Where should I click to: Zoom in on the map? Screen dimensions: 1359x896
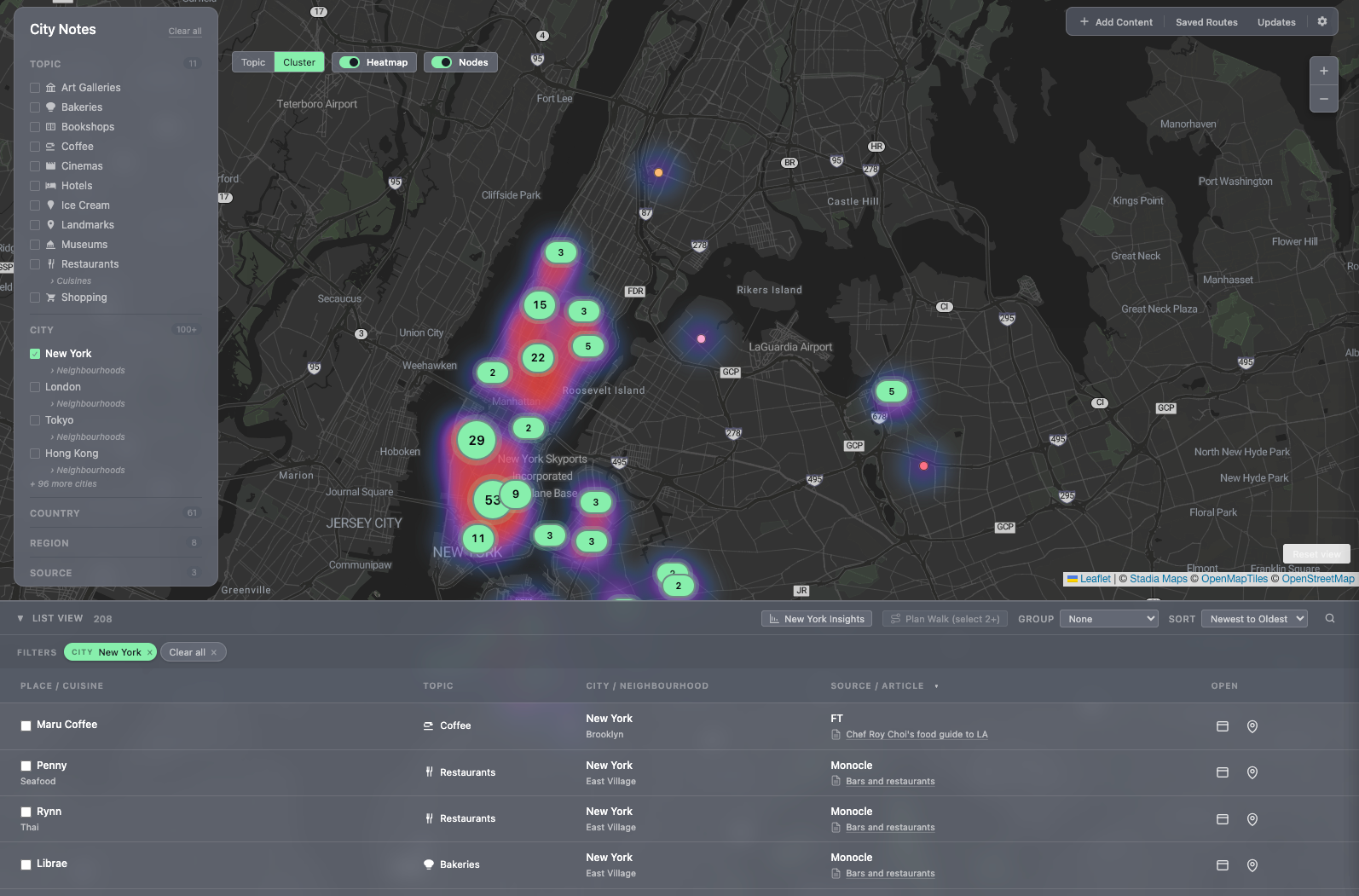coord(1323,71)
